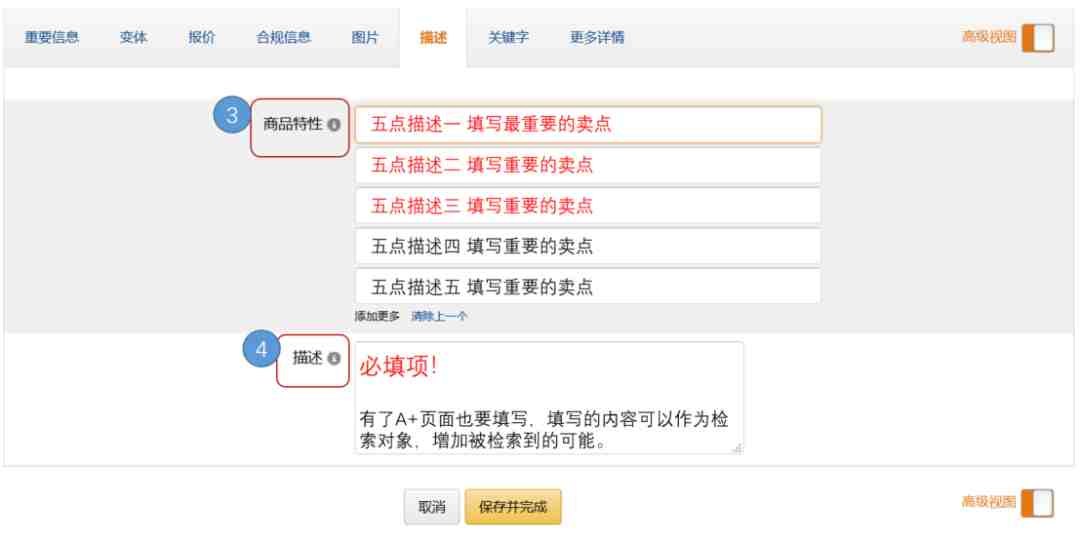The image size is (1080, 540).
Task: Switch to the 变体 tab
Action: (x=134, y=39)
